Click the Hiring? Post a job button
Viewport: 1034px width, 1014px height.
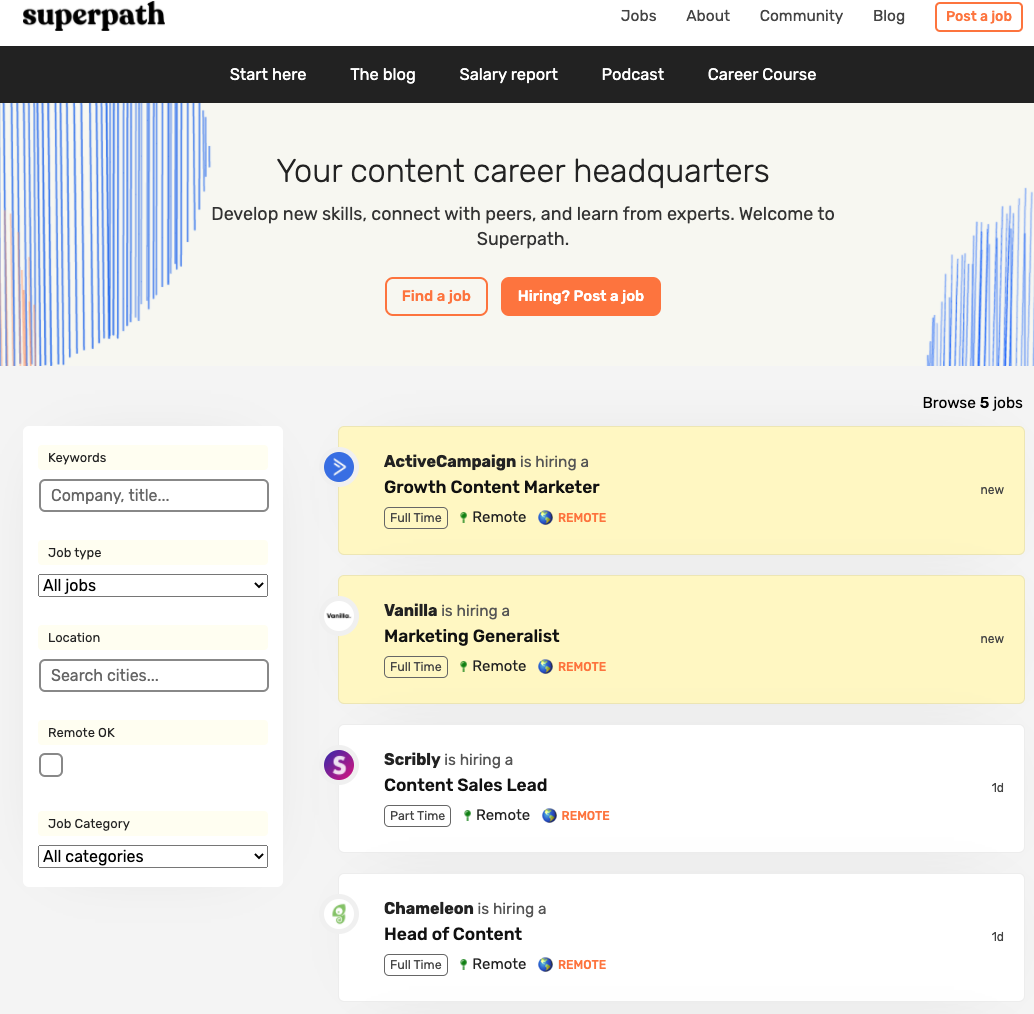[580, 296]
